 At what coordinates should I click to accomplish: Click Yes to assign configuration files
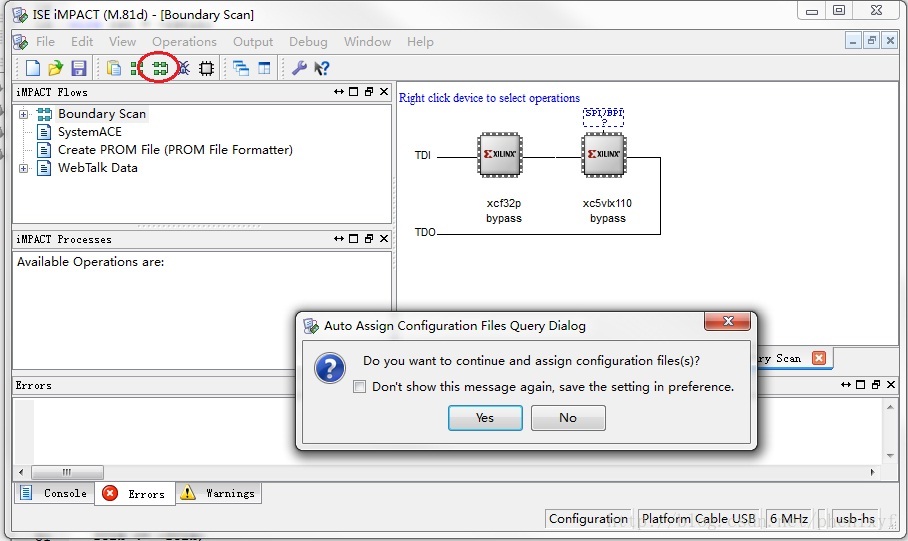pos(485,418)
